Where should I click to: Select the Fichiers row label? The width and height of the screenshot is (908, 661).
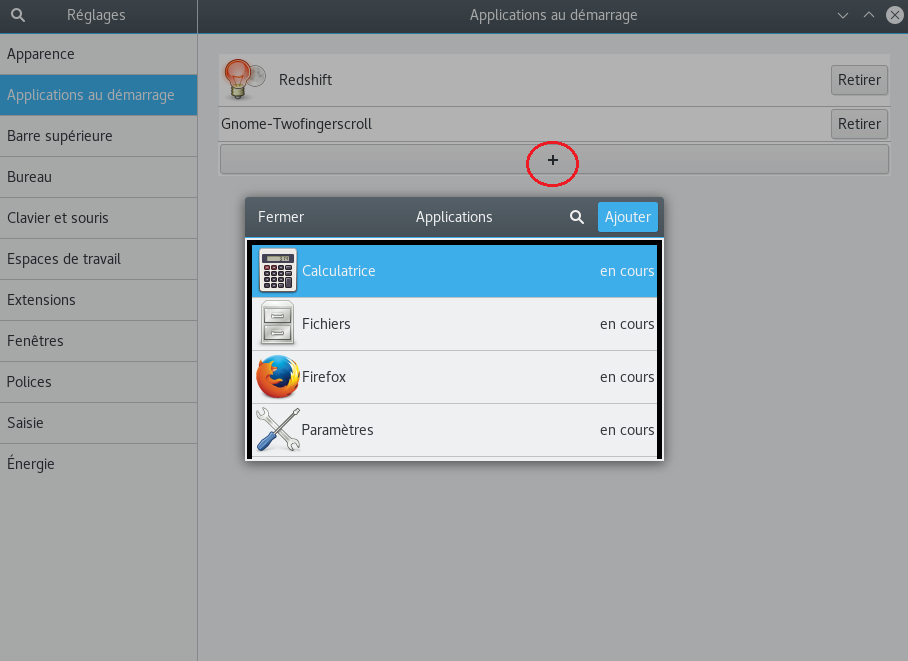tap(326, 324)
